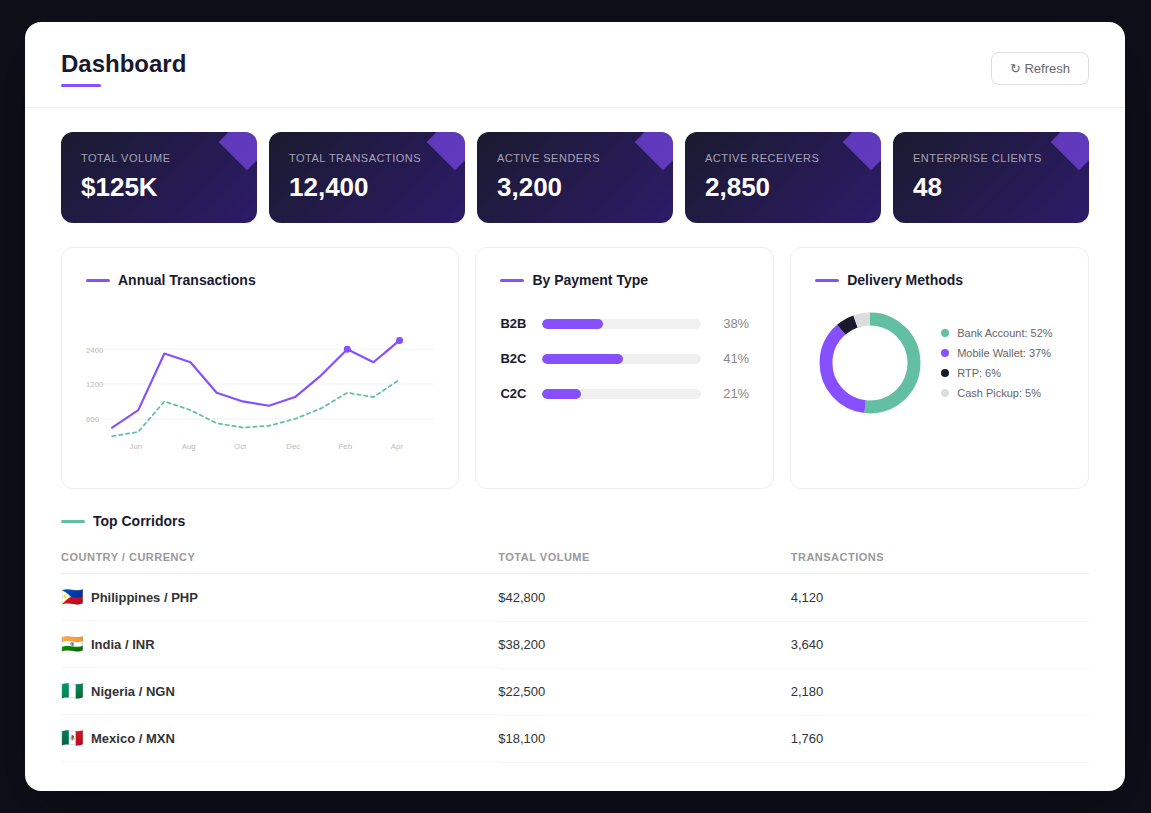This screenshot has width=1151, height=813.
Task: Click the India flag icon
Action: [x=70, y=644]
